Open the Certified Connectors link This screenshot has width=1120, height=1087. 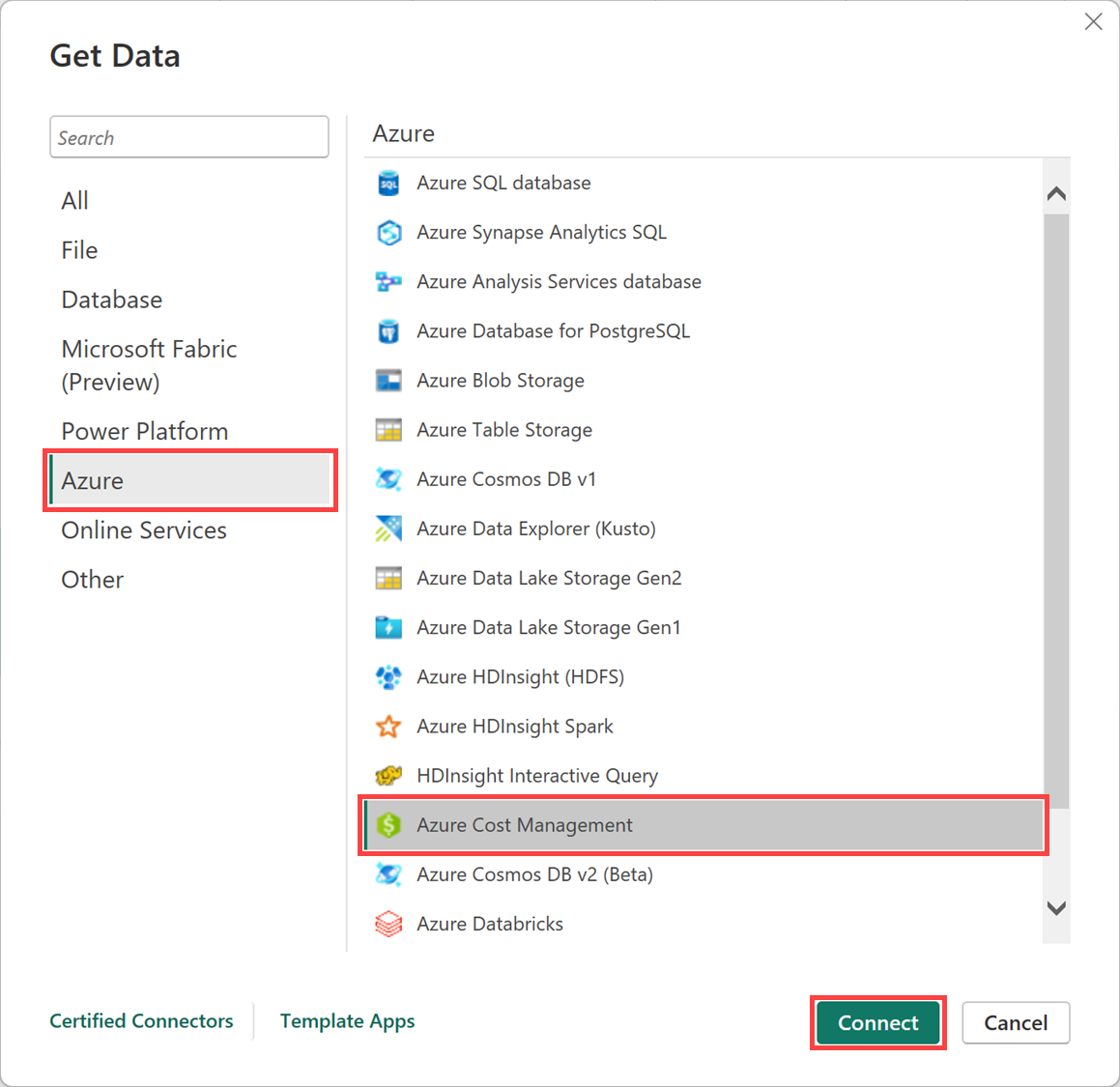point(141,1021)
